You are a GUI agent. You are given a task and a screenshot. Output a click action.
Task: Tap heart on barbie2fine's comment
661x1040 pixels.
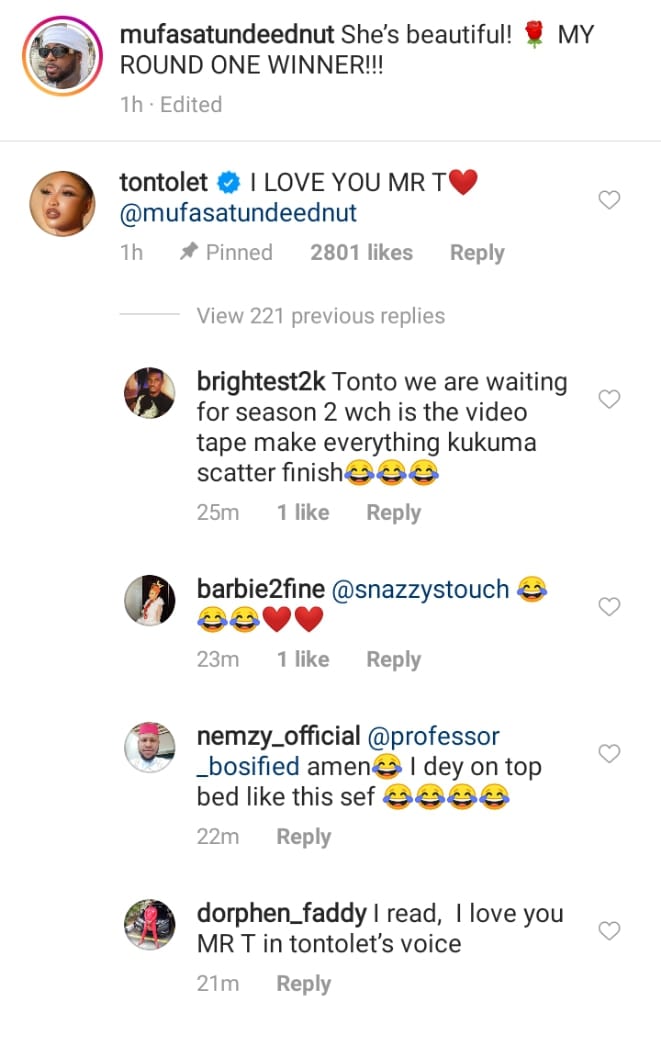(609, 606)
